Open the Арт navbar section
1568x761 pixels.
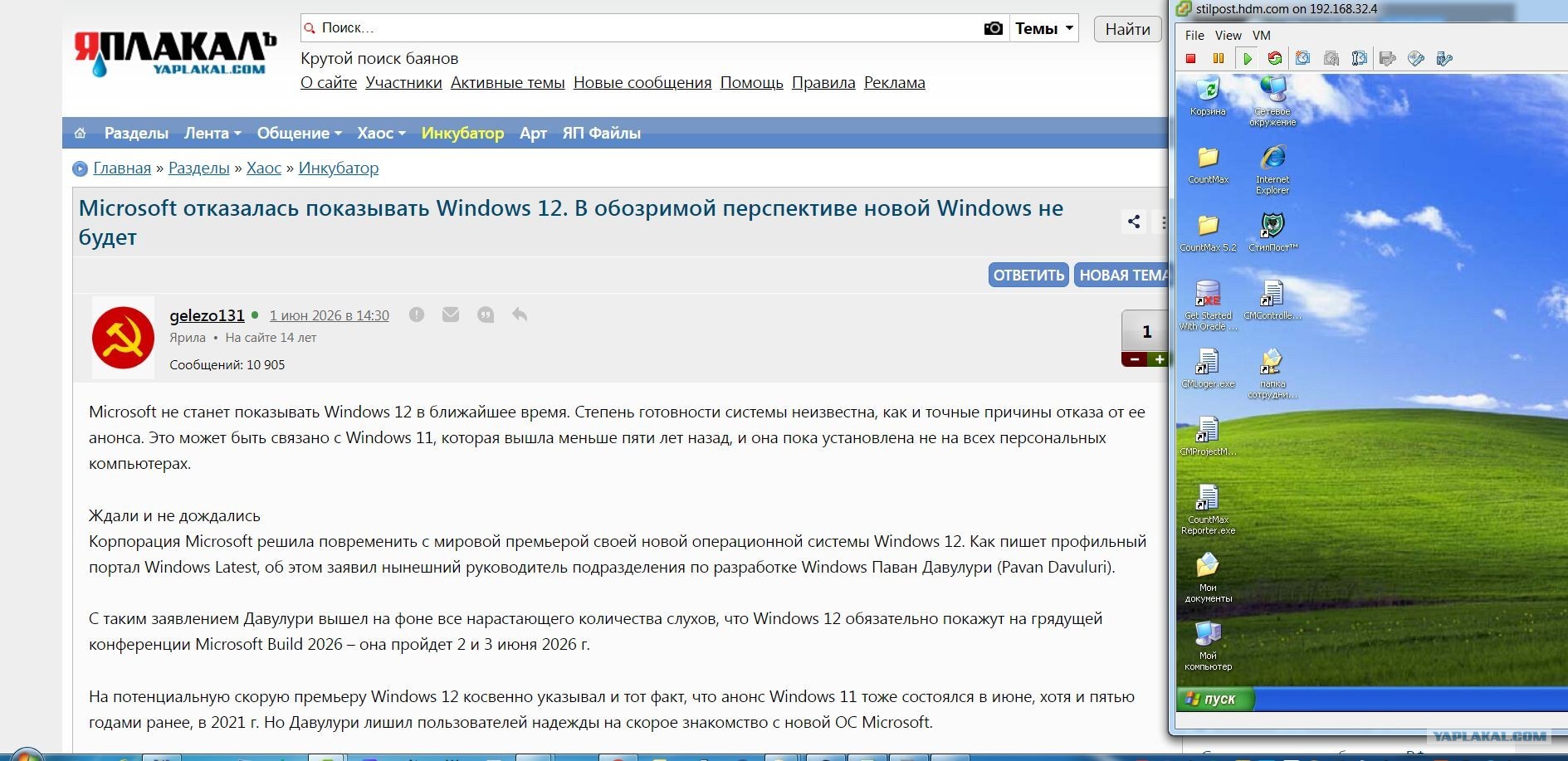tap(533, 133)
